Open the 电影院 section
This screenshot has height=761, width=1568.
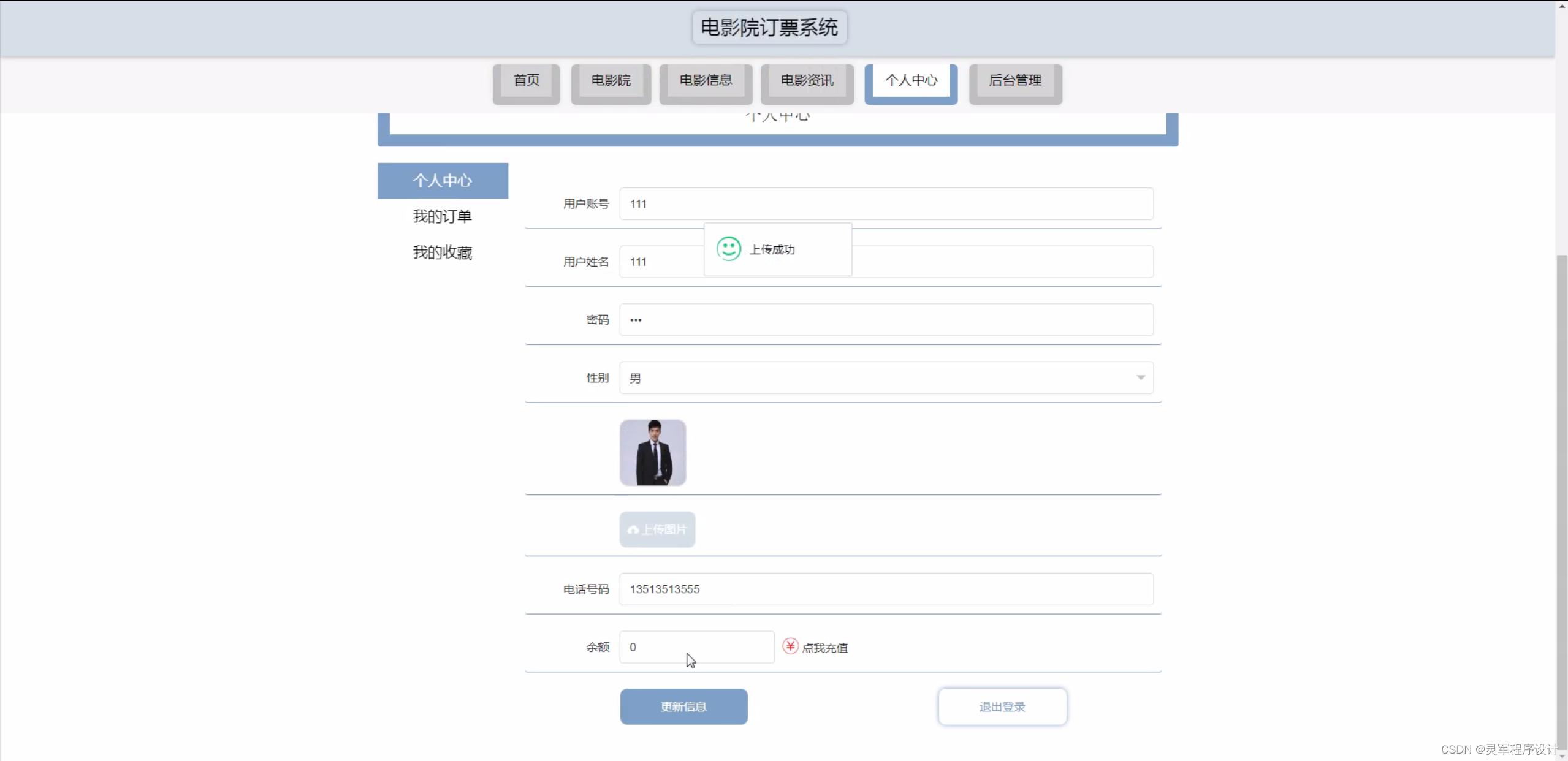(610, 80)
